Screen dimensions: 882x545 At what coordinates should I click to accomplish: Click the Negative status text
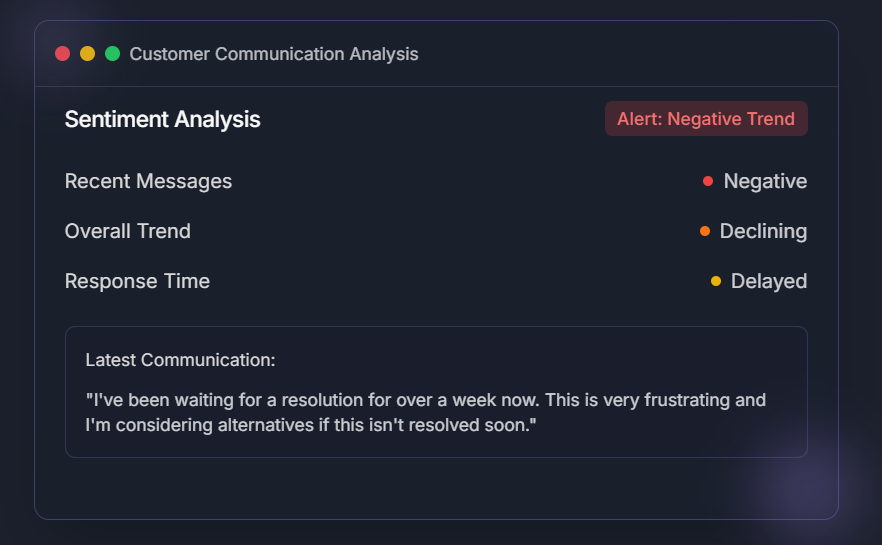765,181
